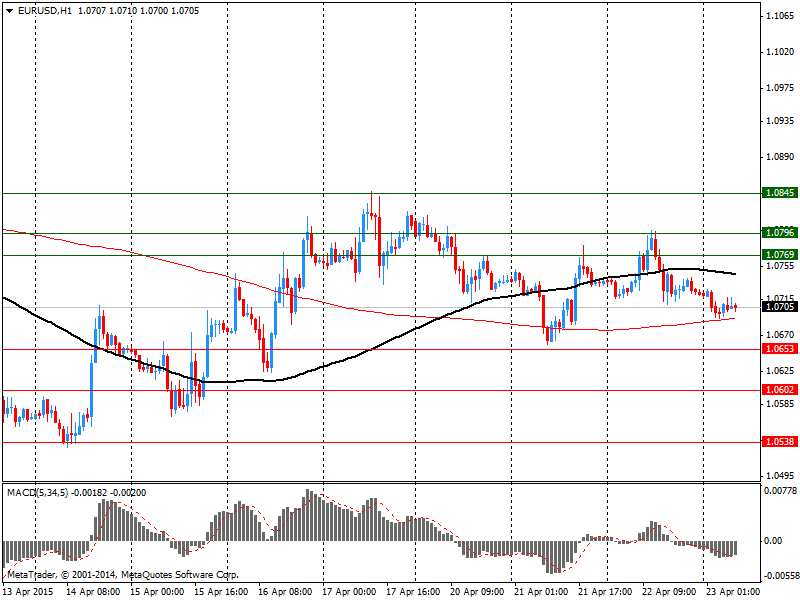
Task: Open the chart menu triangle beside EURUSD,H1
Action: tap(10, 11)
